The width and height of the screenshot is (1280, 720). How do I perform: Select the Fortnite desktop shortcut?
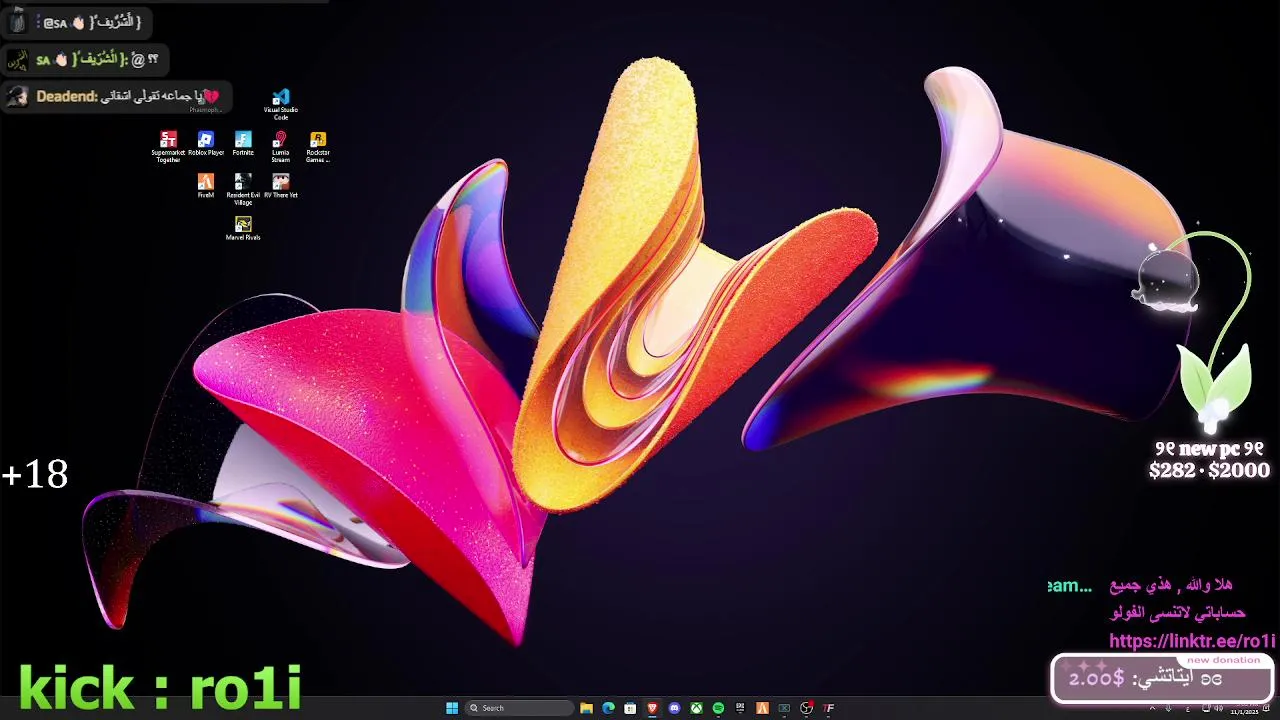pyautogui.click(x=243, y=144)
